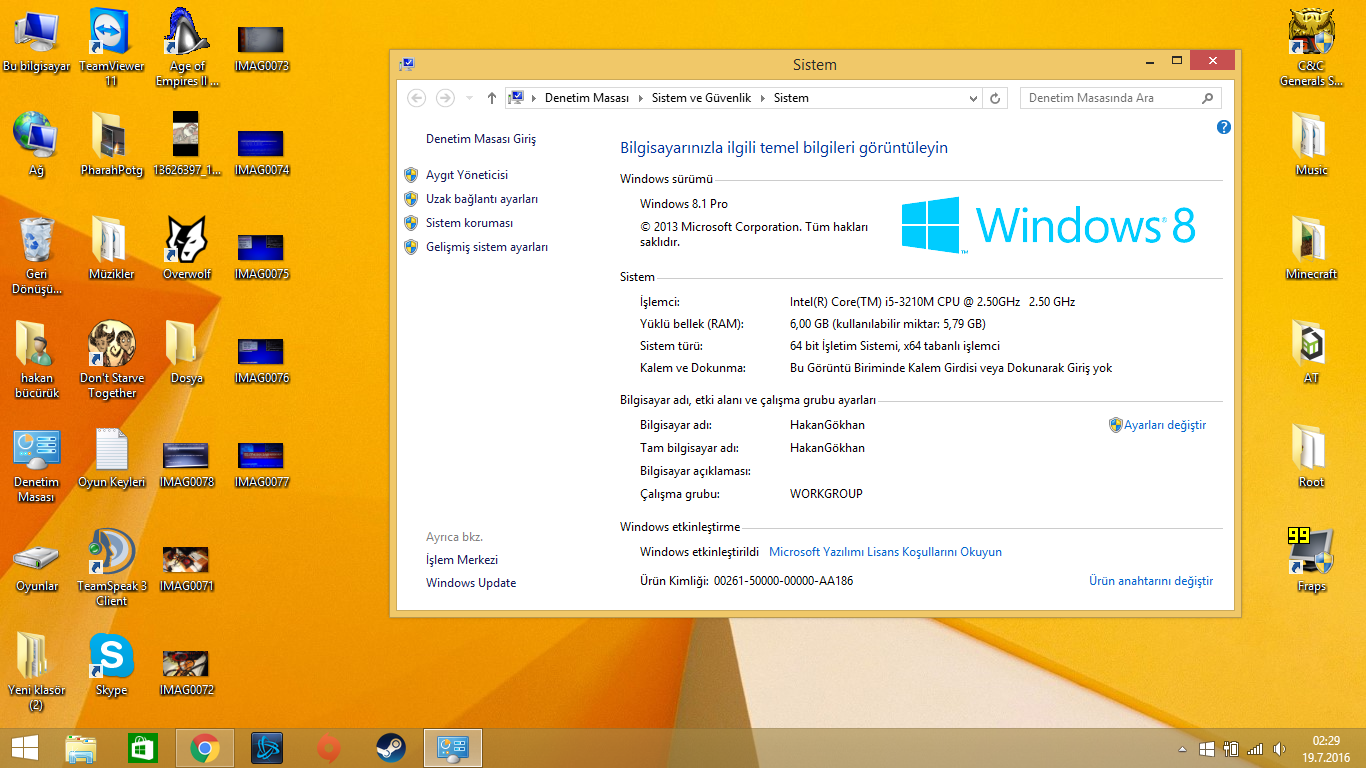
Task: Click the volume speaker tray icon
Action: click(1279, 749)
